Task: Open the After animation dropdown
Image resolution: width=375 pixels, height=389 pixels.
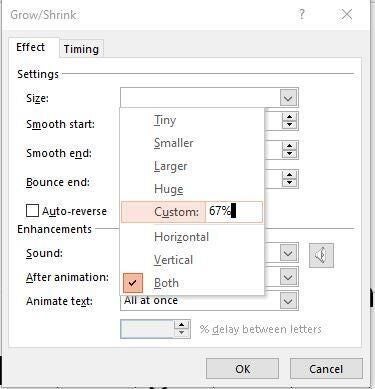Action: [288, 277]
